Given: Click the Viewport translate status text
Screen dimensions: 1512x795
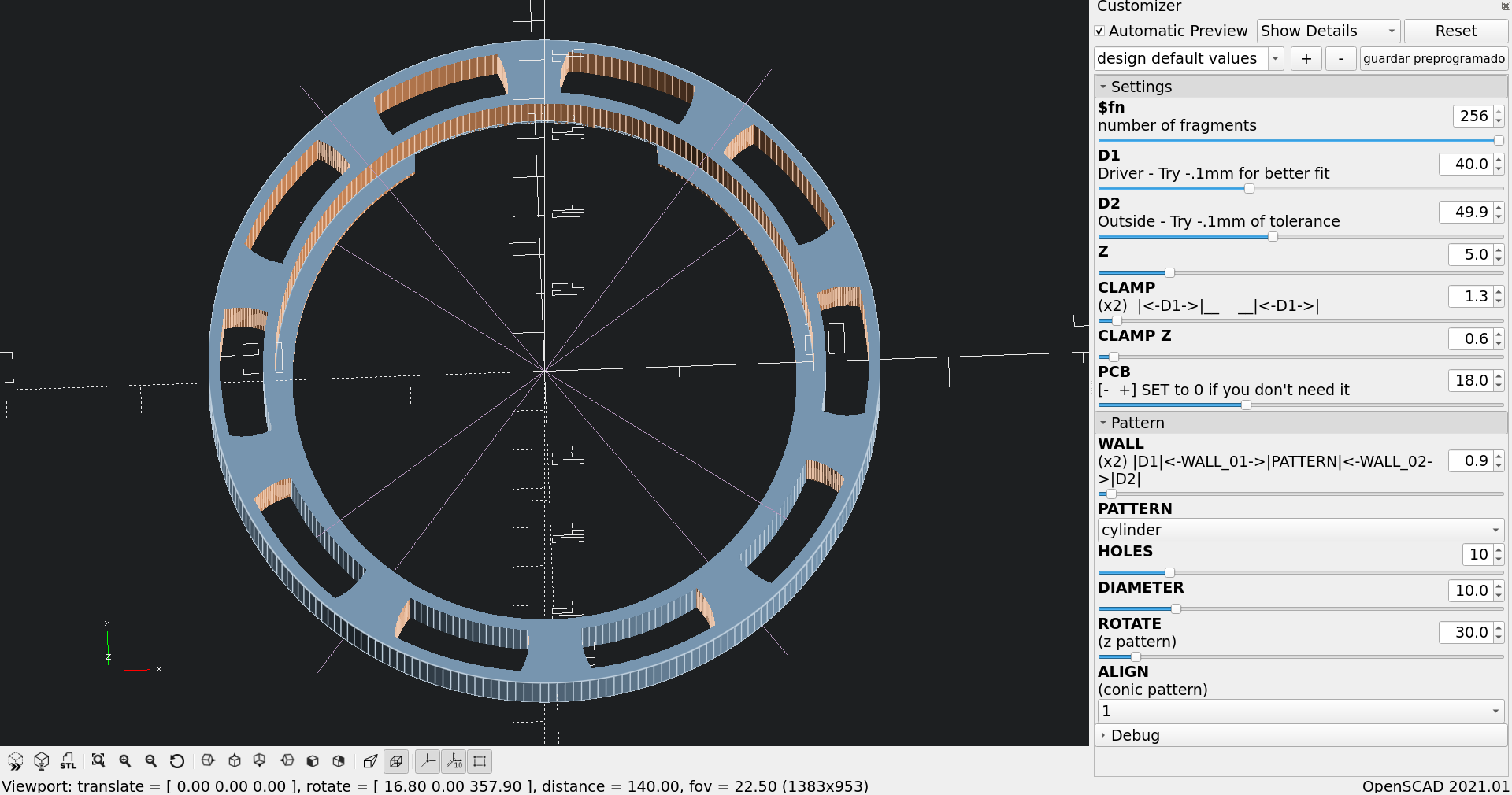Looking at the screenshot, I should pyautogui.click(x=435, y=786).
